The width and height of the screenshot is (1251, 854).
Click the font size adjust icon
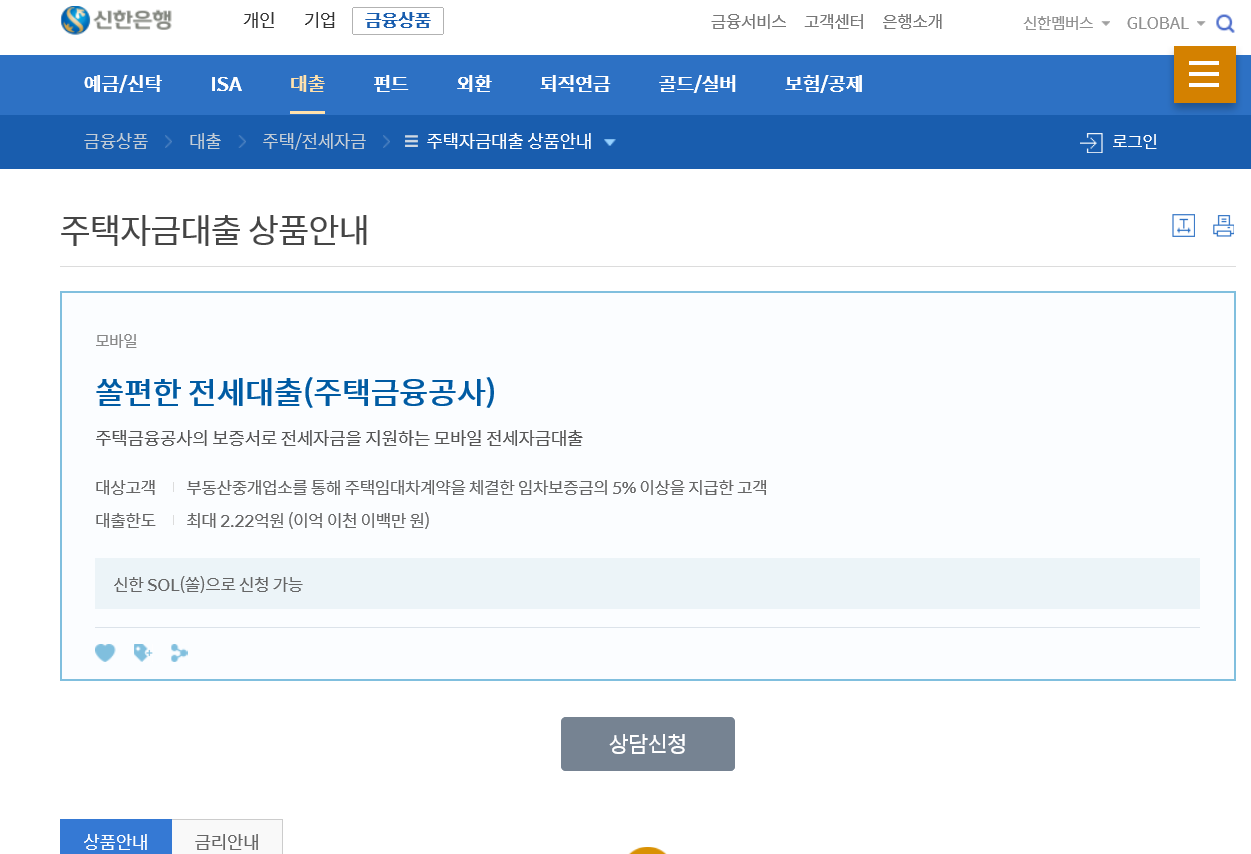point(1184,226)
